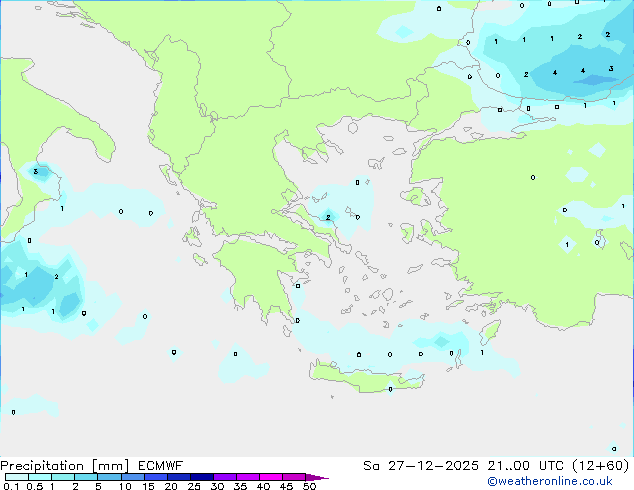Click the legend label '25'
The height and width of the screenshot is (490, 634).
pos(194,486)
